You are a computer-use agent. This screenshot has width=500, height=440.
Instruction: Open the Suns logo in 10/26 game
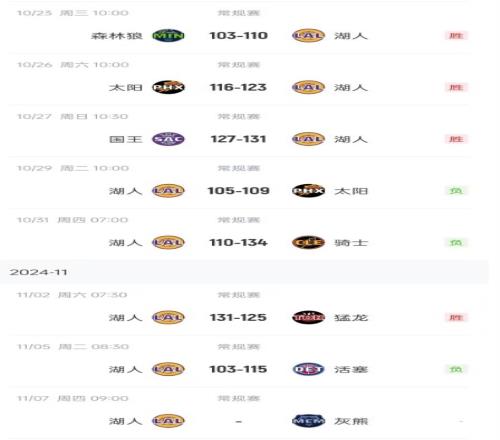tap(168, 87)
